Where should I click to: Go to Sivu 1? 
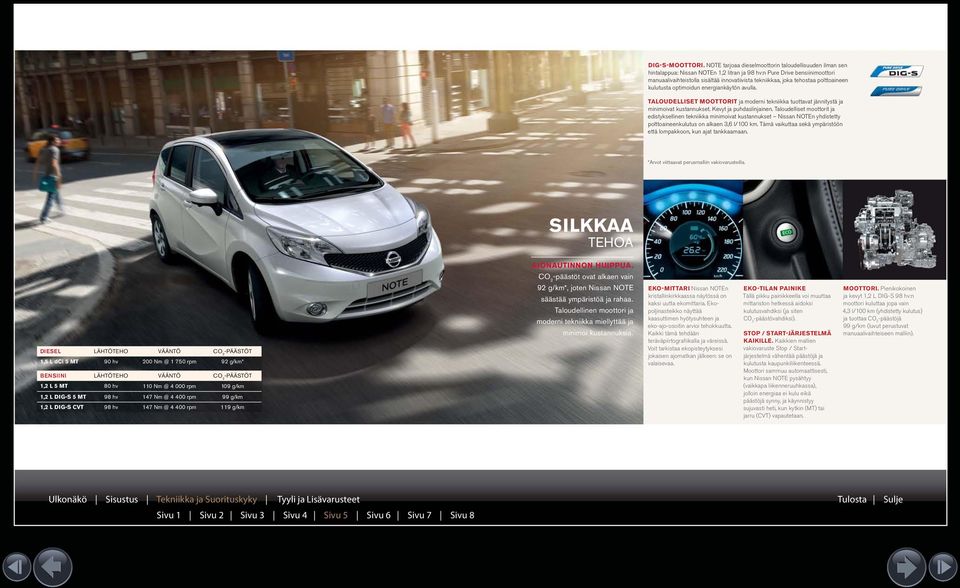pyautogui.click(x=168, y=515)
